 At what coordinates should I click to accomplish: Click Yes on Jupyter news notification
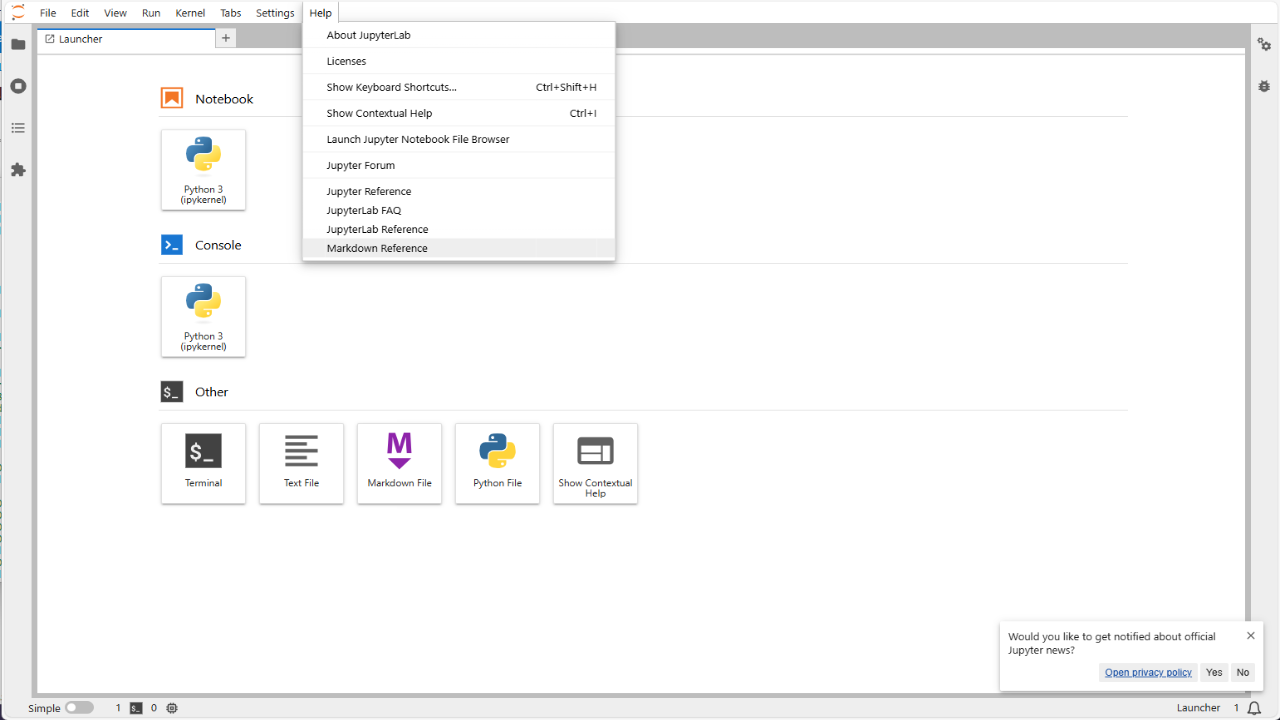pyautogui.click(x=1214, y=672)
